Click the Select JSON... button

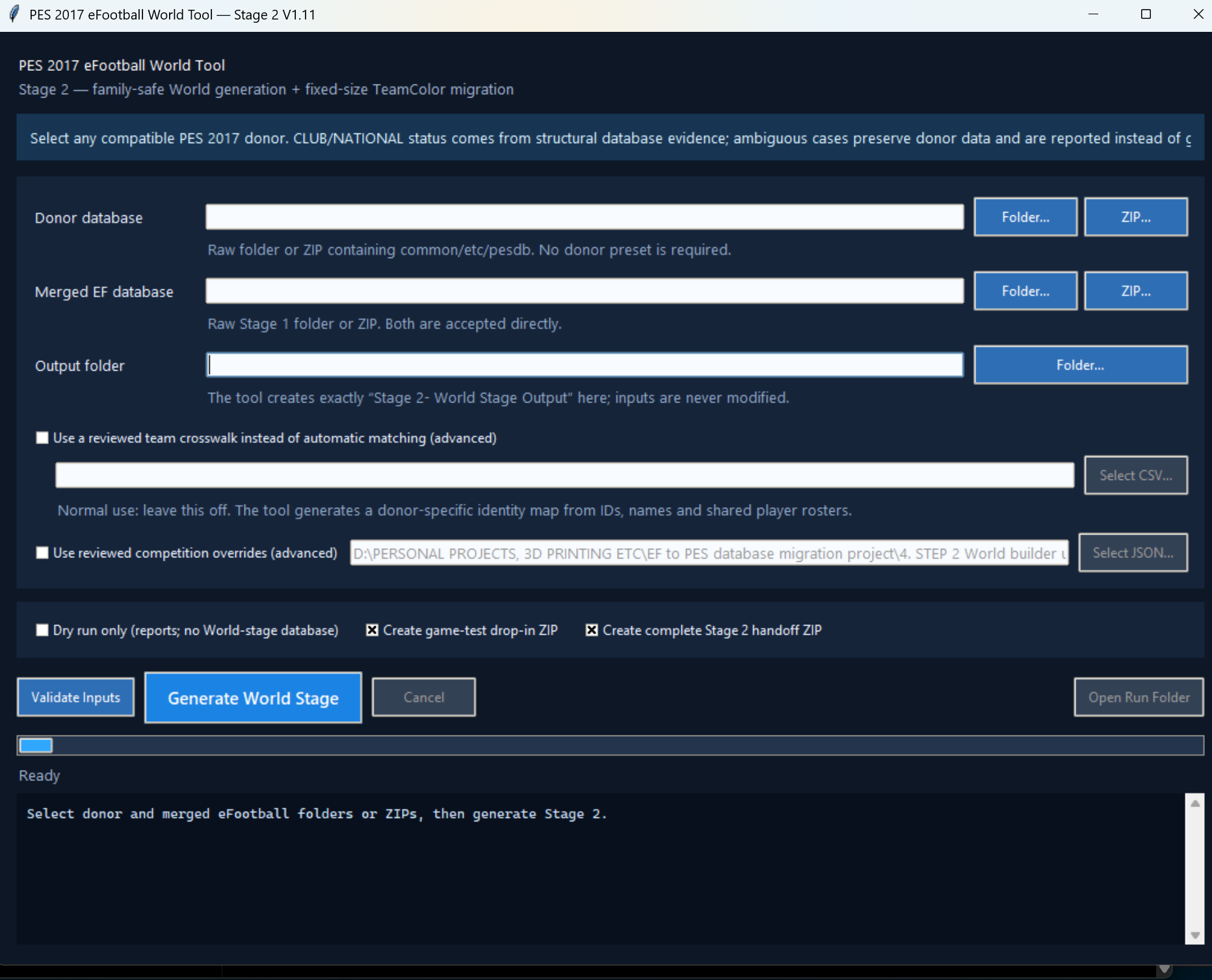click(x=1133, y=553)
